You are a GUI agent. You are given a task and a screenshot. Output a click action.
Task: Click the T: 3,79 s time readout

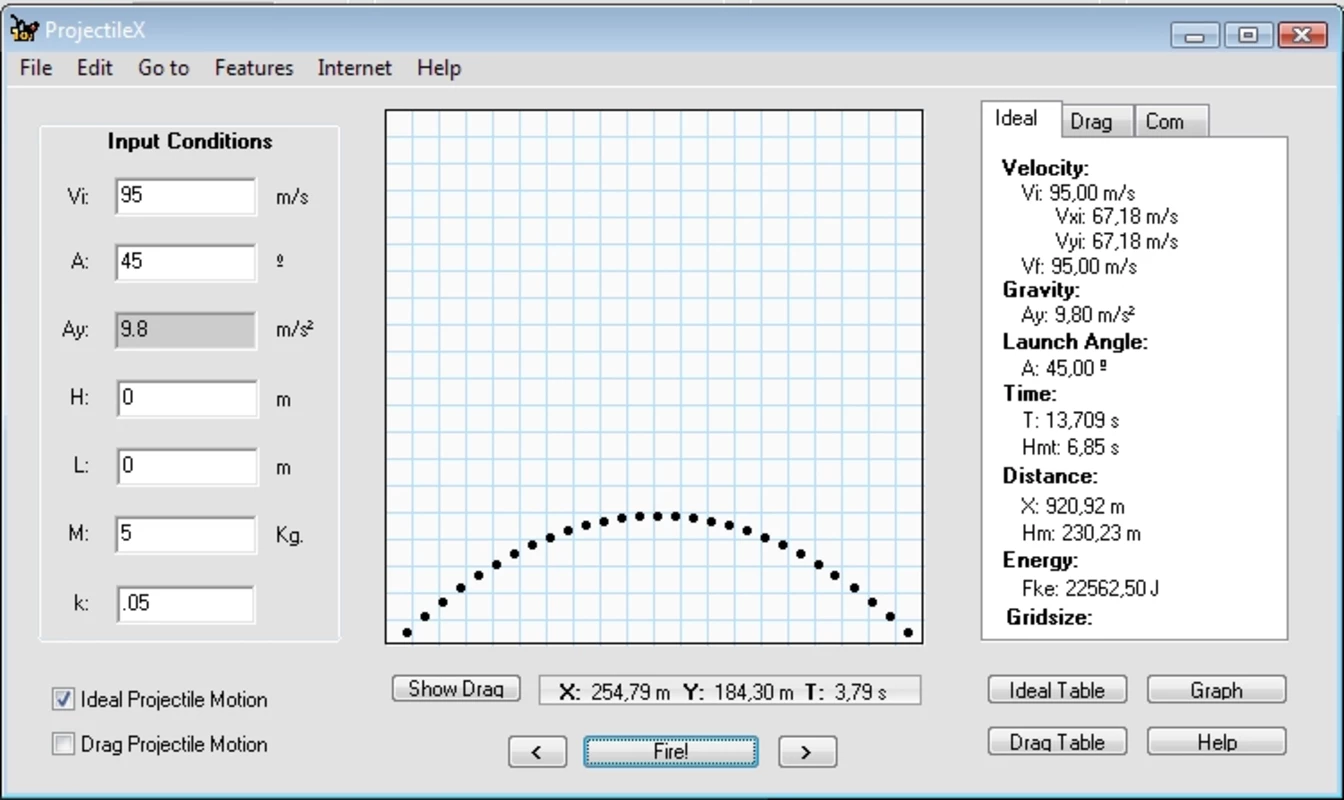(845, 691)
